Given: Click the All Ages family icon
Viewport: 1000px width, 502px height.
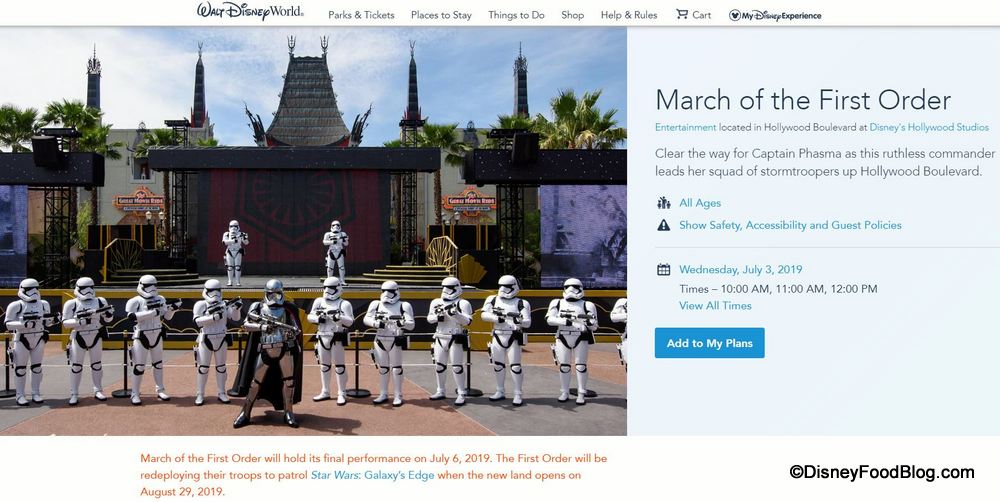Looking at the screenshot, I should pyautogui.click(x=663, y=203).
